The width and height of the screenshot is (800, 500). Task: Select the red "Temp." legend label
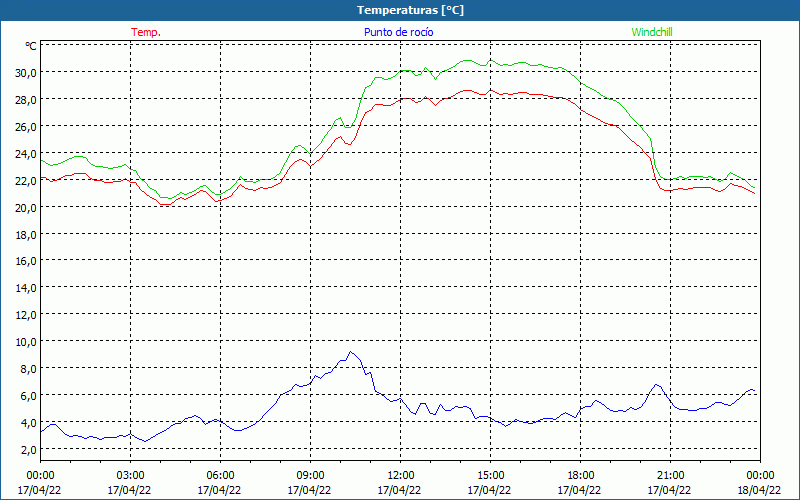[146, 32]
